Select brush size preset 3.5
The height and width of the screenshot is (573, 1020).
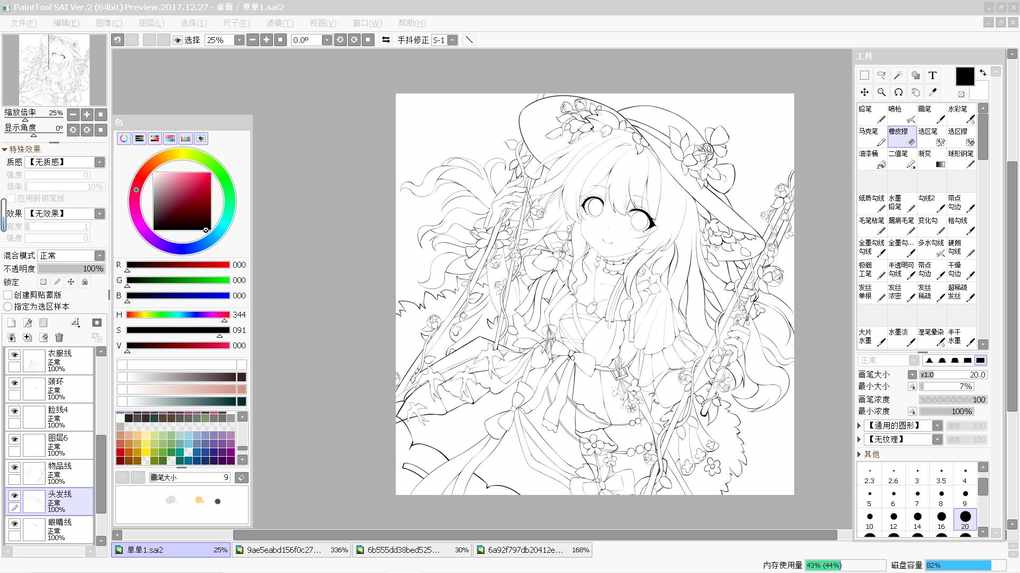point(941,474)
